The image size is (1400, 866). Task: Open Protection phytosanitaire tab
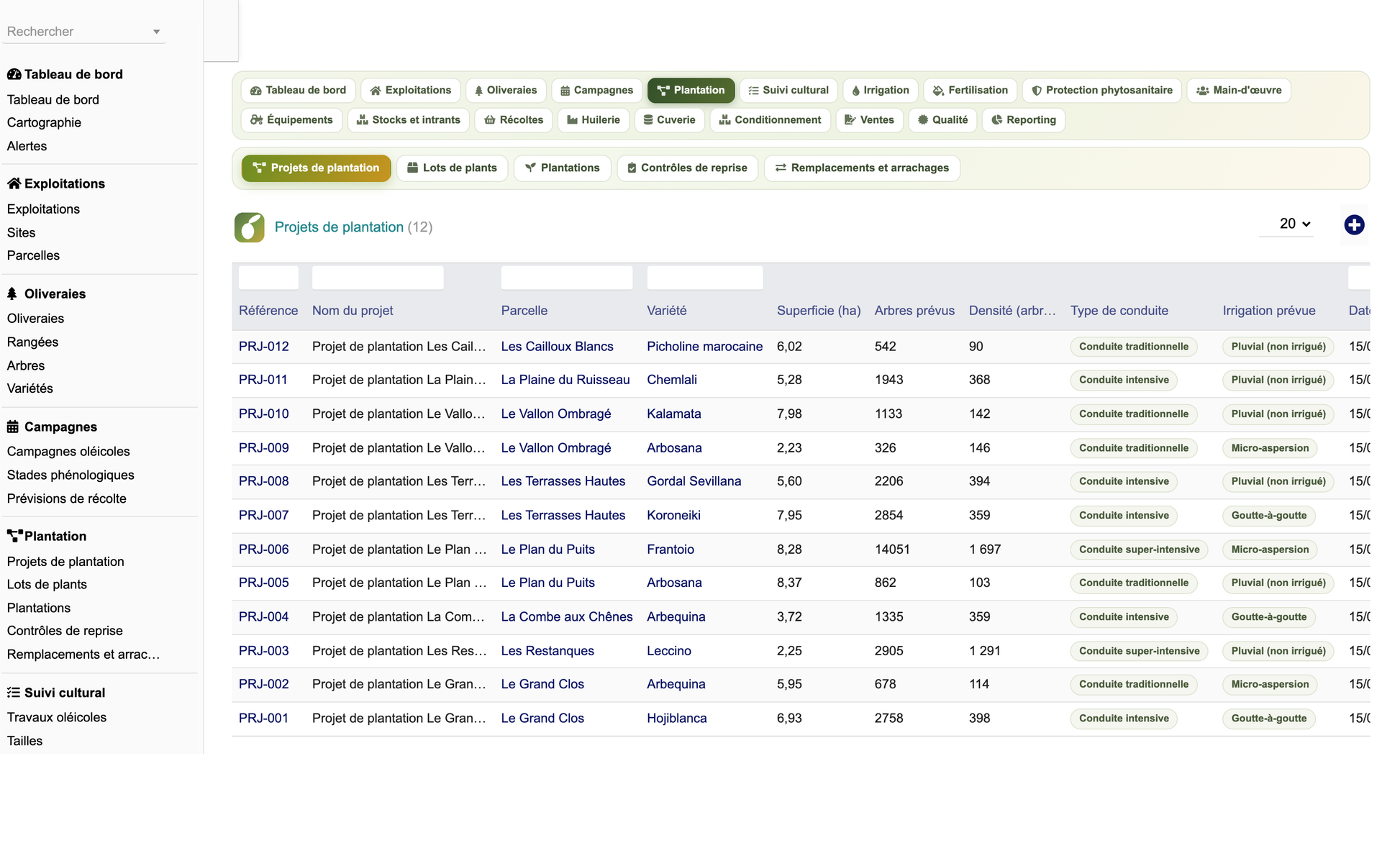(1102, 91)
